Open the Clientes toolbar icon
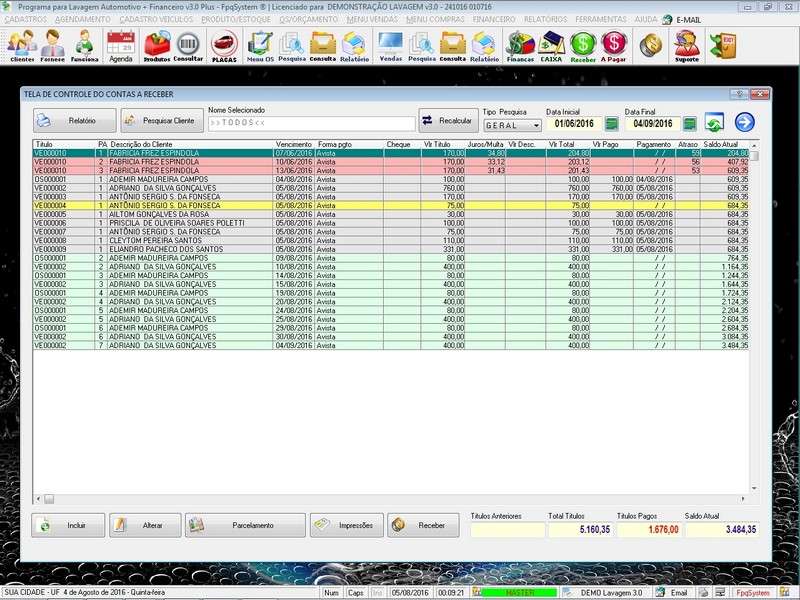Image resolution: width=800 pixels, height=600 pixels. pyautogui.click(x=22, y=46)
